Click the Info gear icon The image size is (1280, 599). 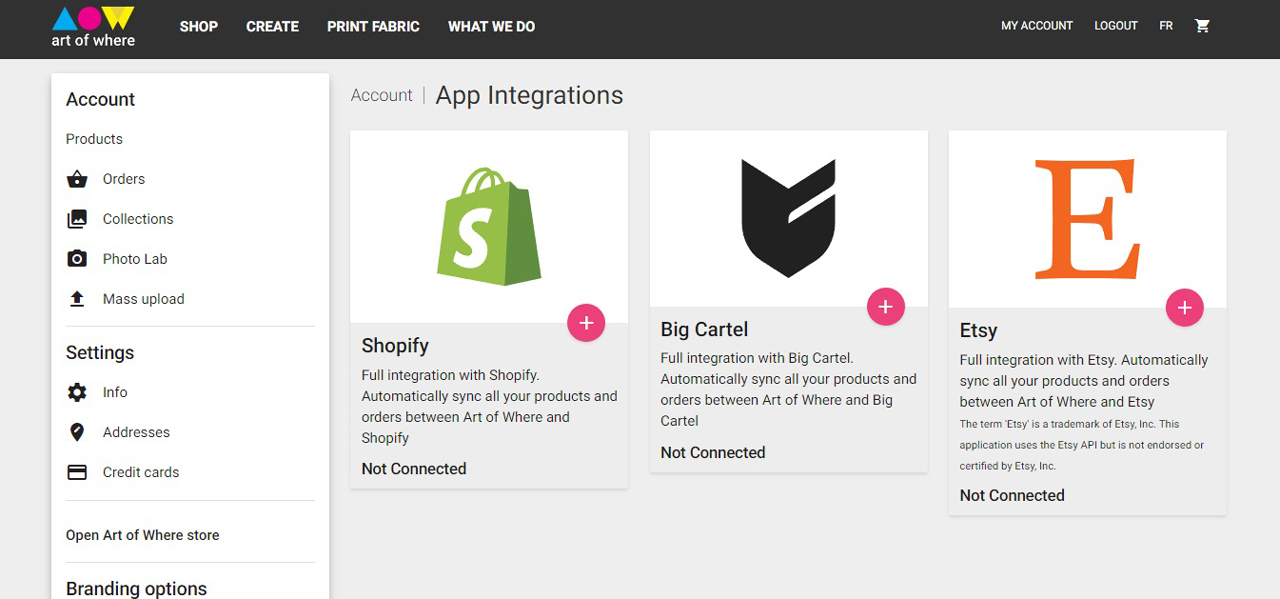pos(77,392)
